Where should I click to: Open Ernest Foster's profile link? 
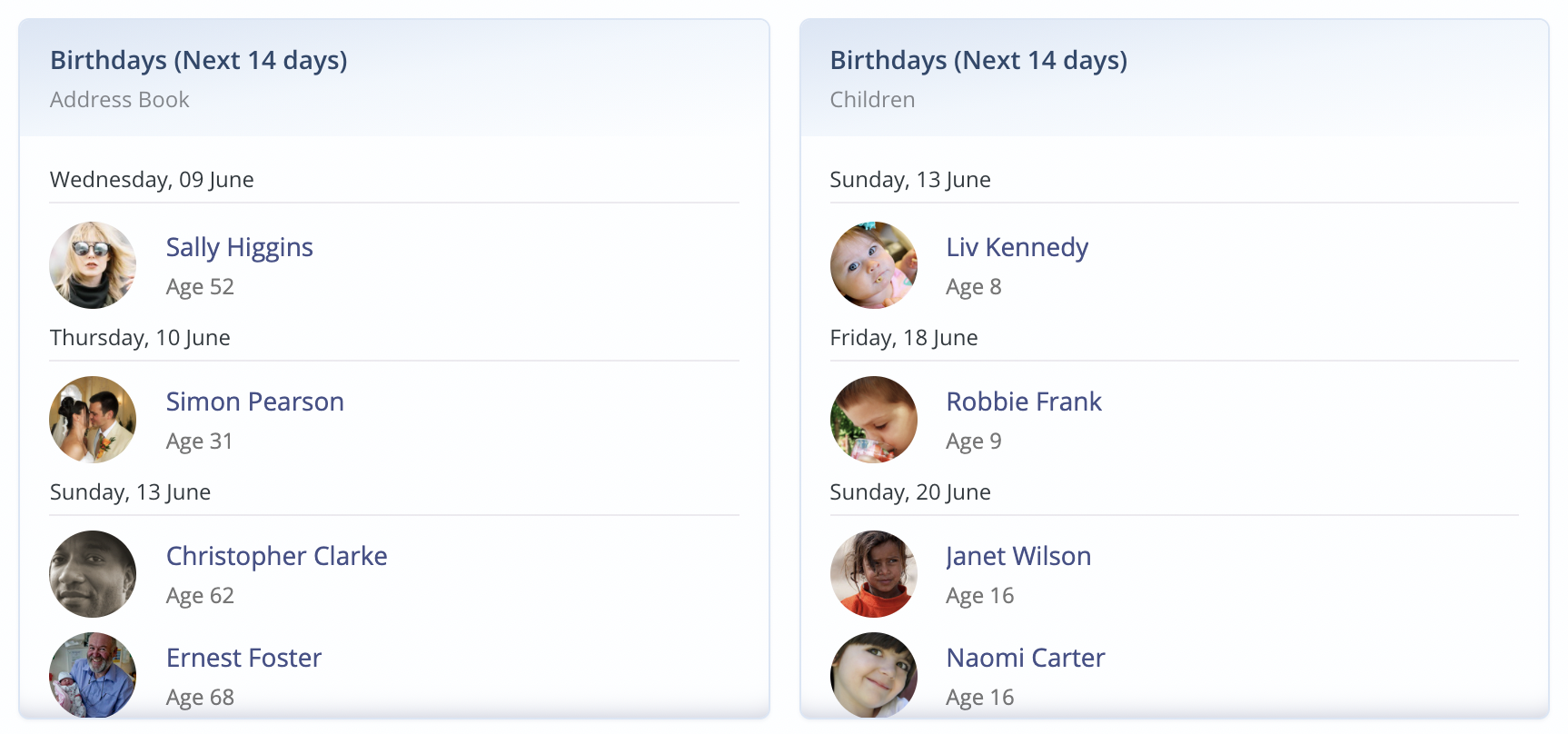point(243,658)
